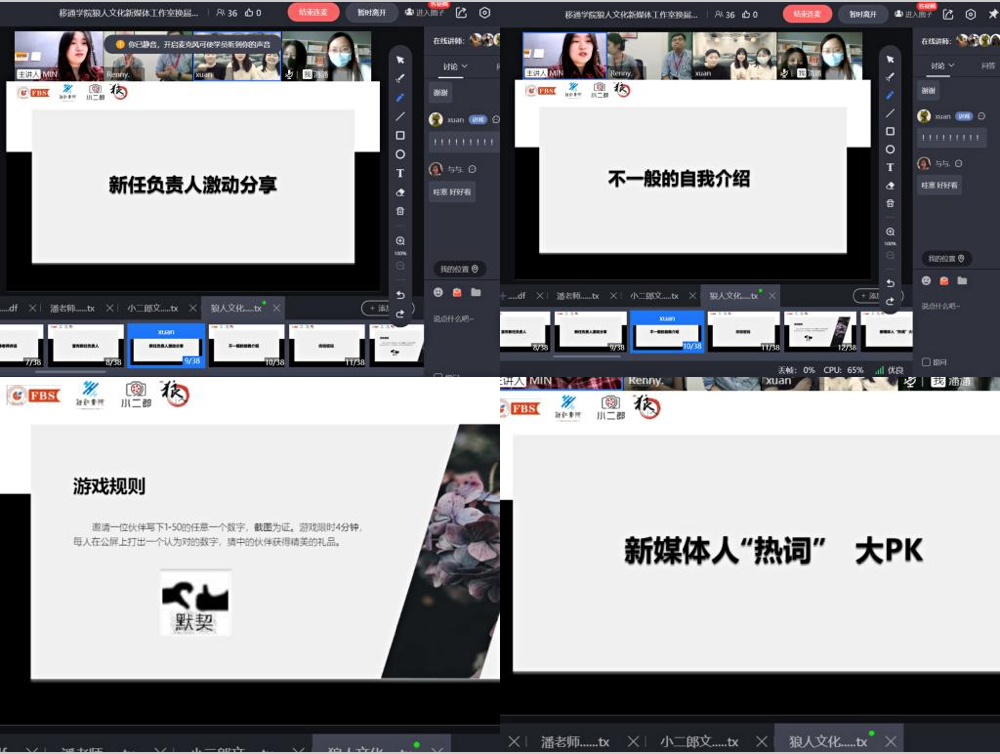This screenshot has width=1000, height=754.
Task: Click 我的位置 button in upper-right chat panel
Action: 942,258
